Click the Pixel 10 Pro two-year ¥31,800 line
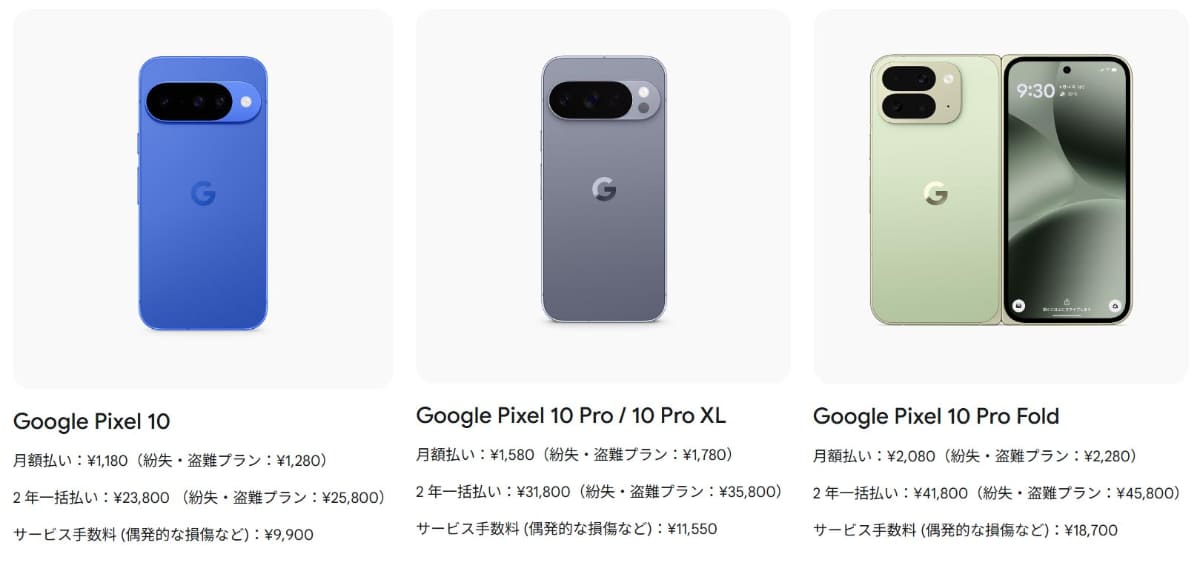The height and width of the screenshot is (574, 1200). (x=599, y=491)
